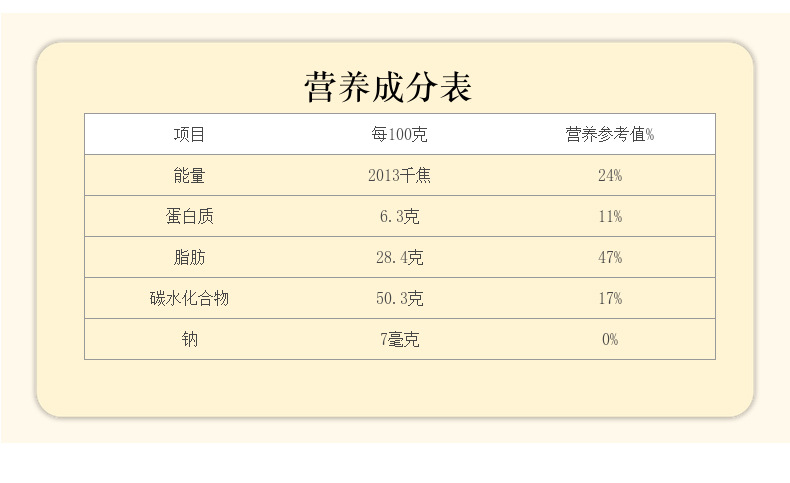Viewport: 790px width, 483px height.
Task: Click the 脂肪 row label
Action: pos(189,258)
